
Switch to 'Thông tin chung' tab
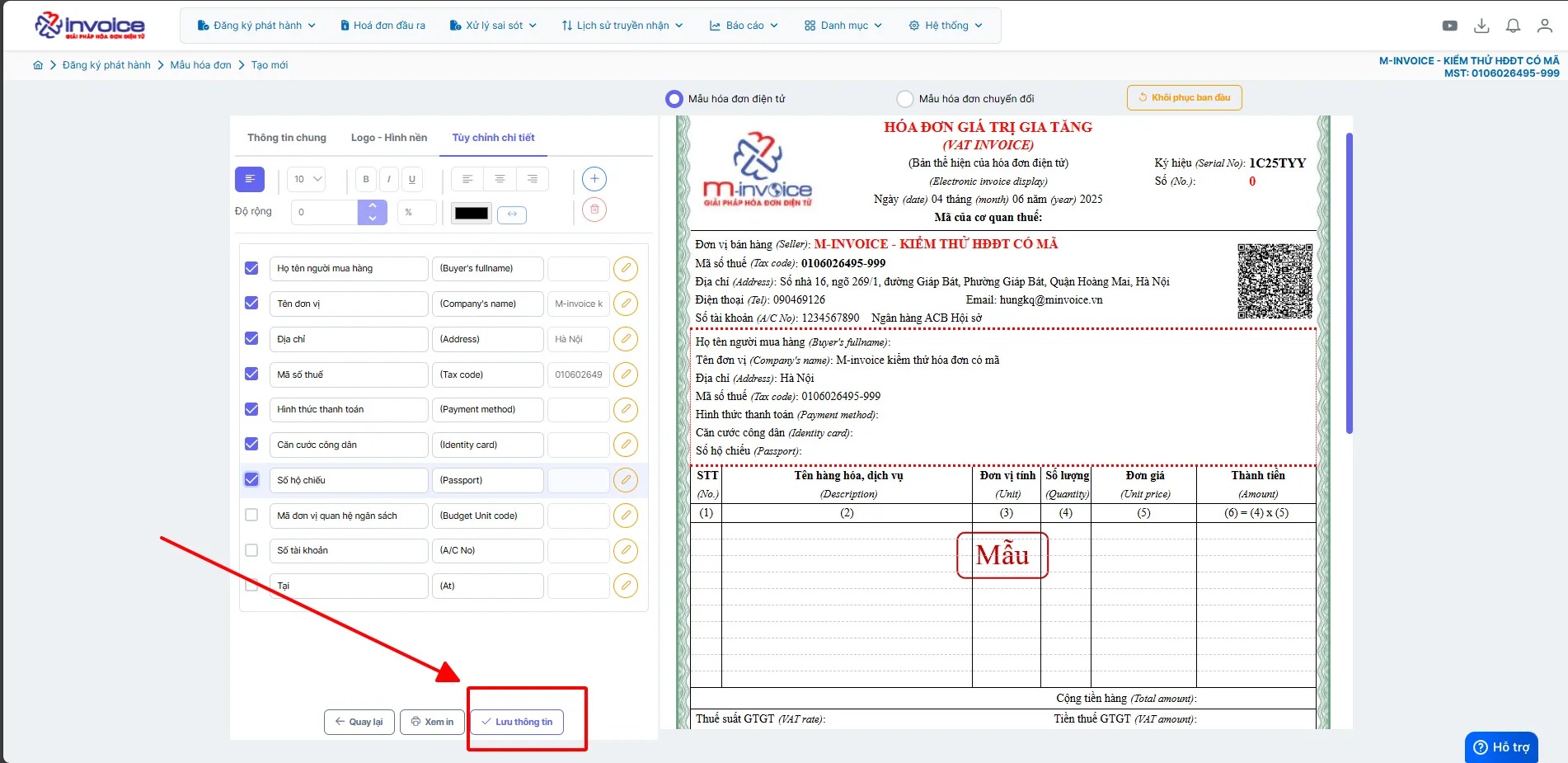pyautogui.click(x=287, y=138)
